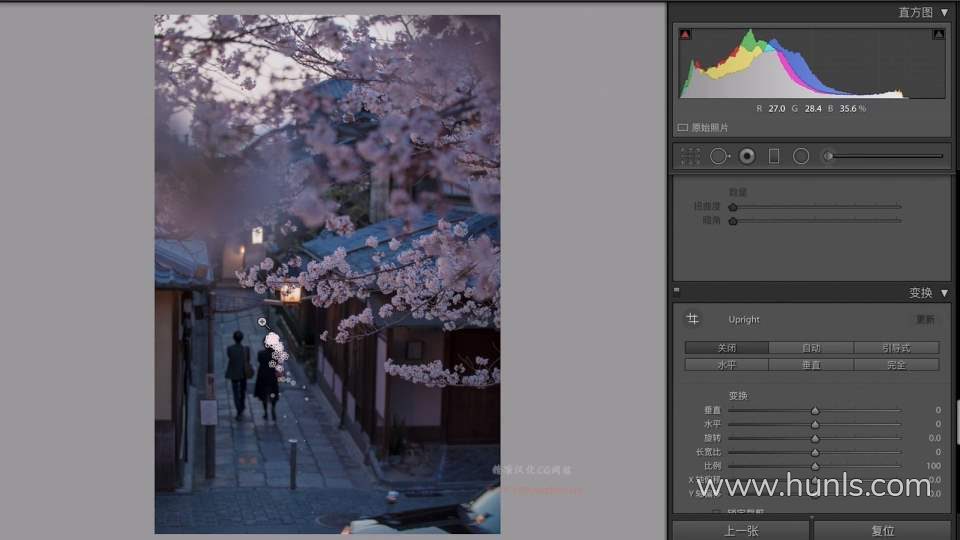The width and height of the screenshot is (960, 540).
Task: Click the 旋转 slider handle
Action: click(815, 438)
